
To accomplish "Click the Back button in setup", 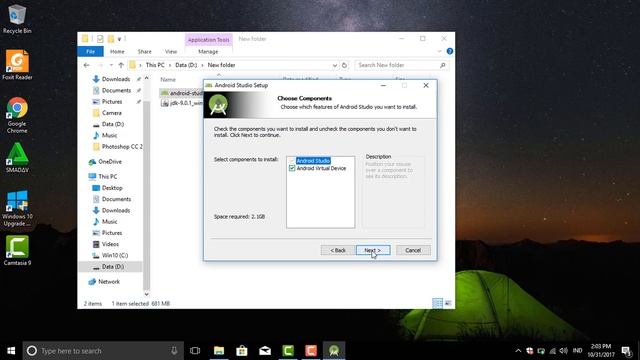I will (338, 250).
